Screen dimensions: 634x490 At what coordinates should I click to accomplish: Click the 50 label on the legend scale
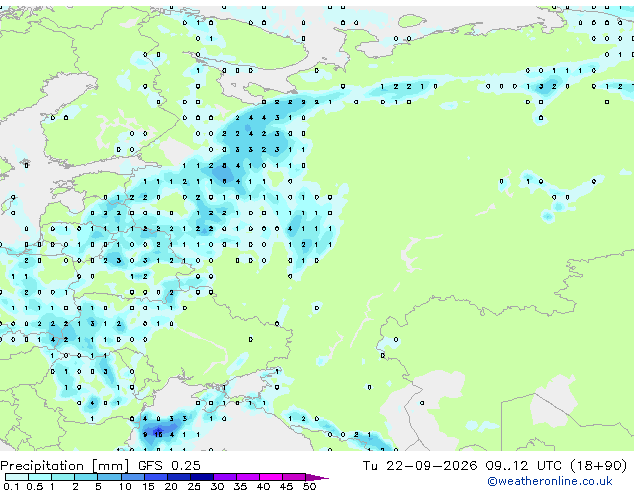[x=309, y=486]
